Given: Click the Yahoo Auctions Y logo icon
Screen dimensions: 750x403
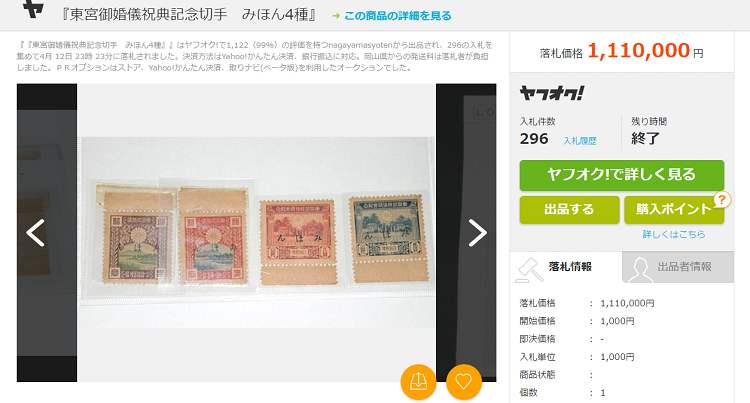Looking at the screenshot, I should point(33,8).
